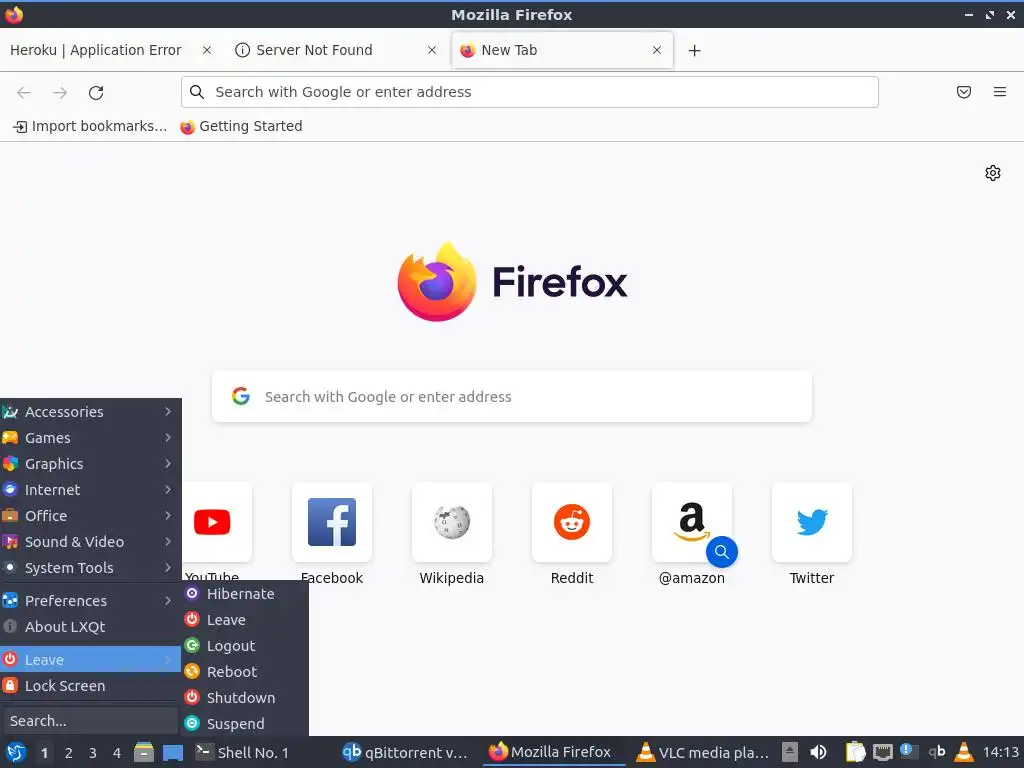Viewport: 1024px width, 768px height.
Task: Switch to virtual desktop 3
Action: pos(93,753)
